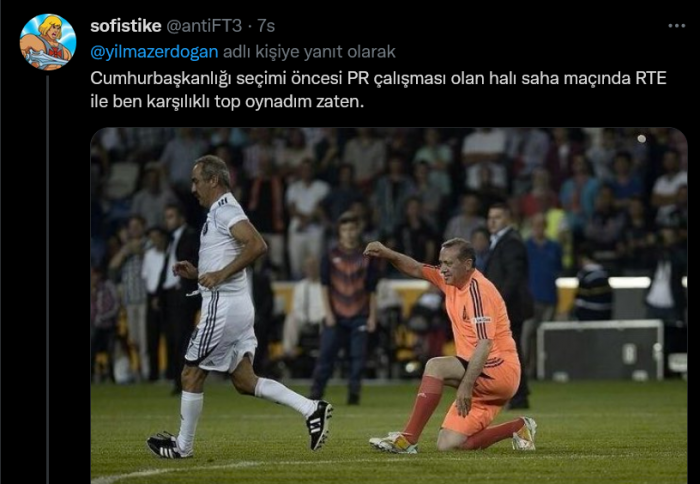Open sofistike's He-Man profile avatar
The height and width of the screenshot is (484, 700).
click(48, 42)
